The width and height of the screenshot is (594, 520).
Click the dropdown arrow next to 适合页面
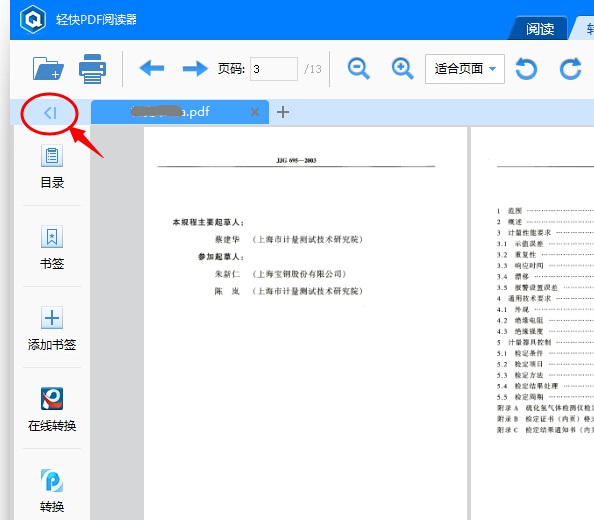tap(492, 69)
